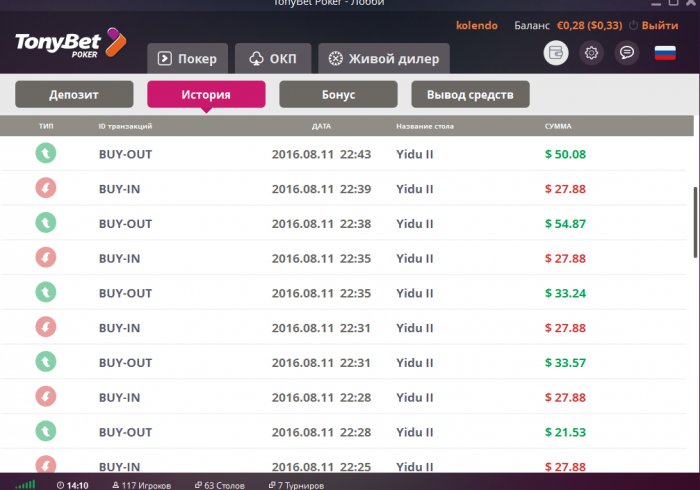Select the История section

206,94
